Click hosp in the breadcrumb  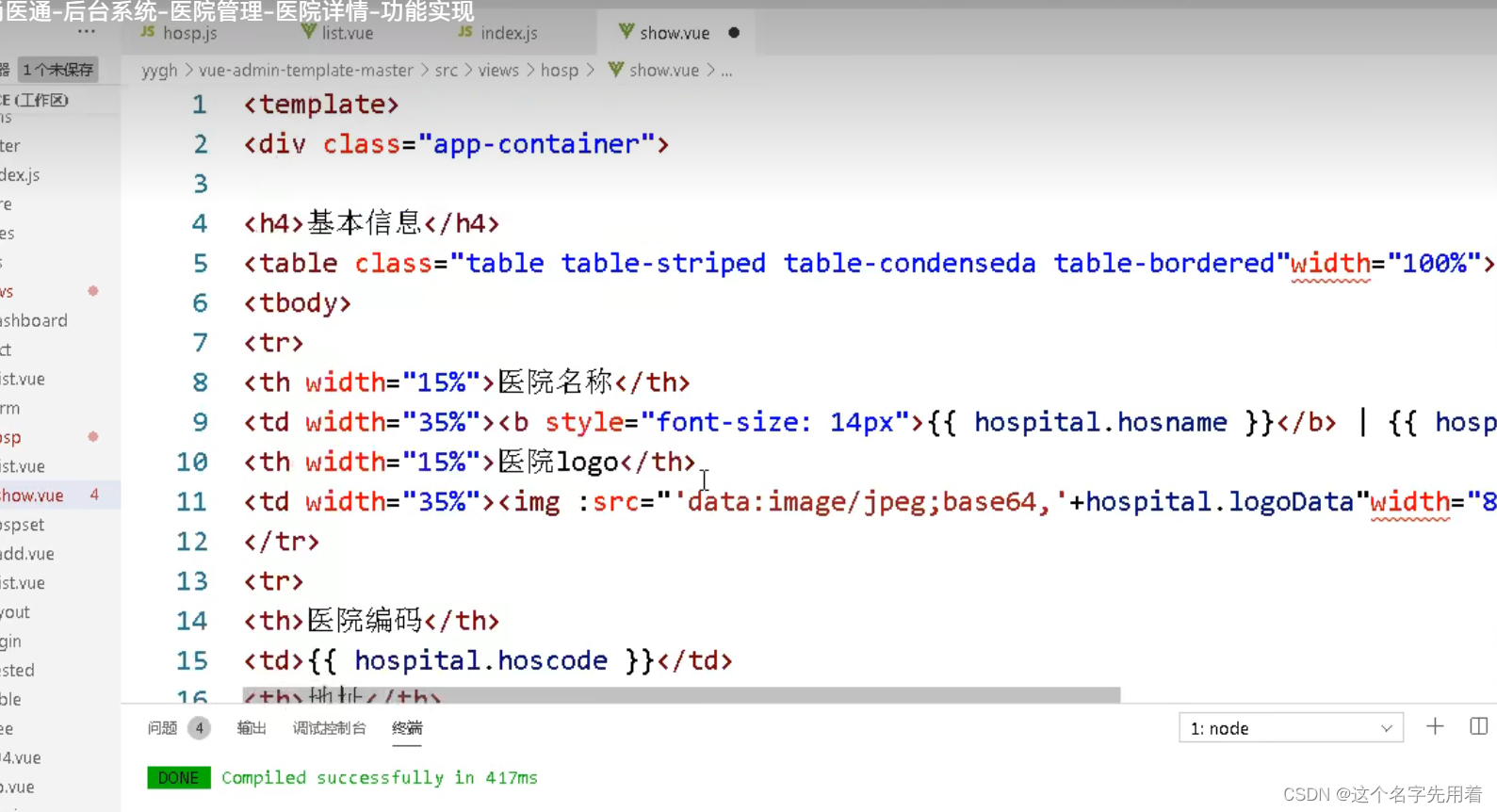click(x=560, y=71)
